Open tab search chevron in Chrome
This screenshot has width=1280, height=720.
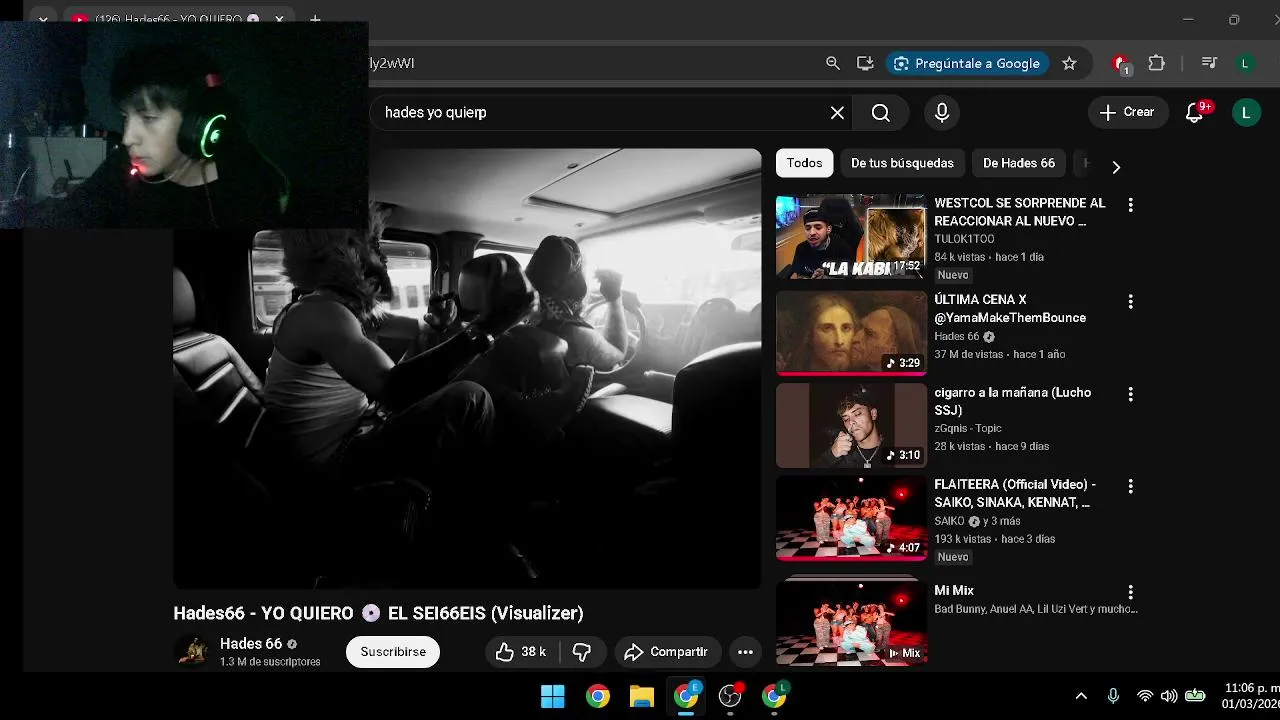pos(43,19)
